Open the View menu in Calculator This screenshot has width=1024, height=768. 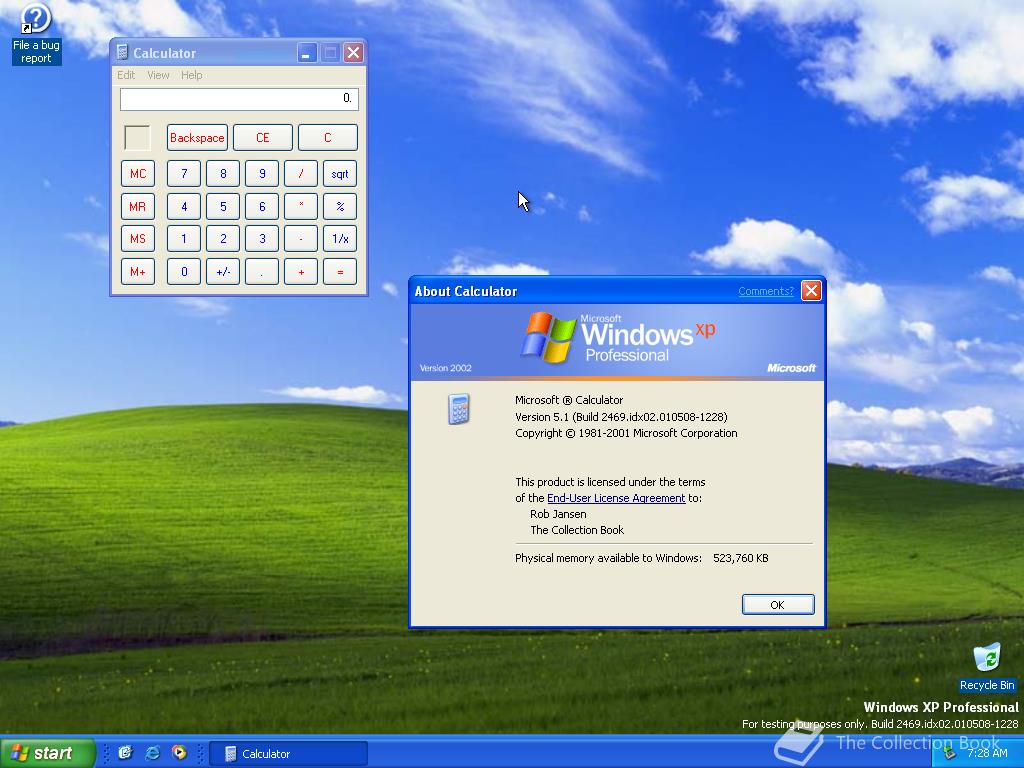pos(158,75)
